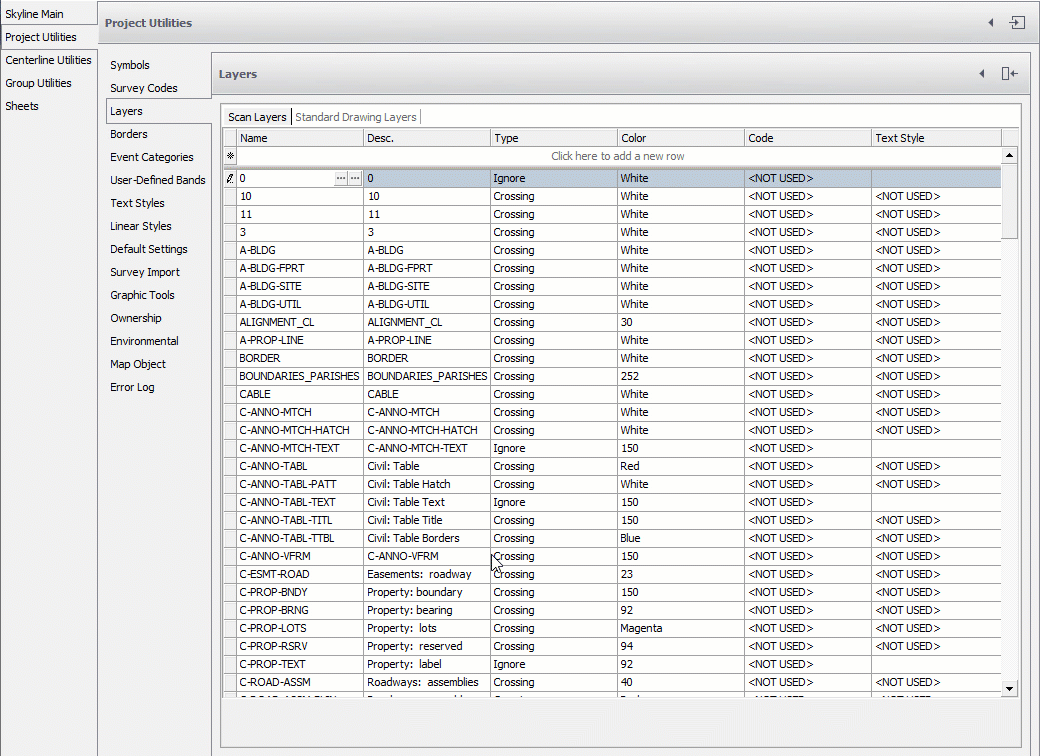Click 'Roadways: assemblies' description cell
This screenshot has height=756, width=1040.
427,682
